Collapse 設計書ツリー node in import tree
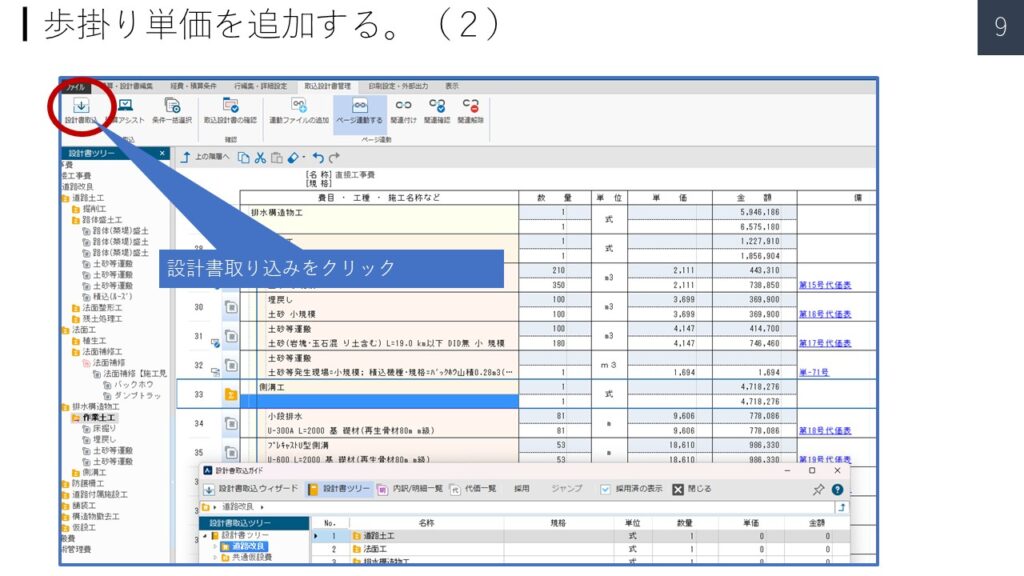Screen dimensions: 1024x576 tap(204, 535)
